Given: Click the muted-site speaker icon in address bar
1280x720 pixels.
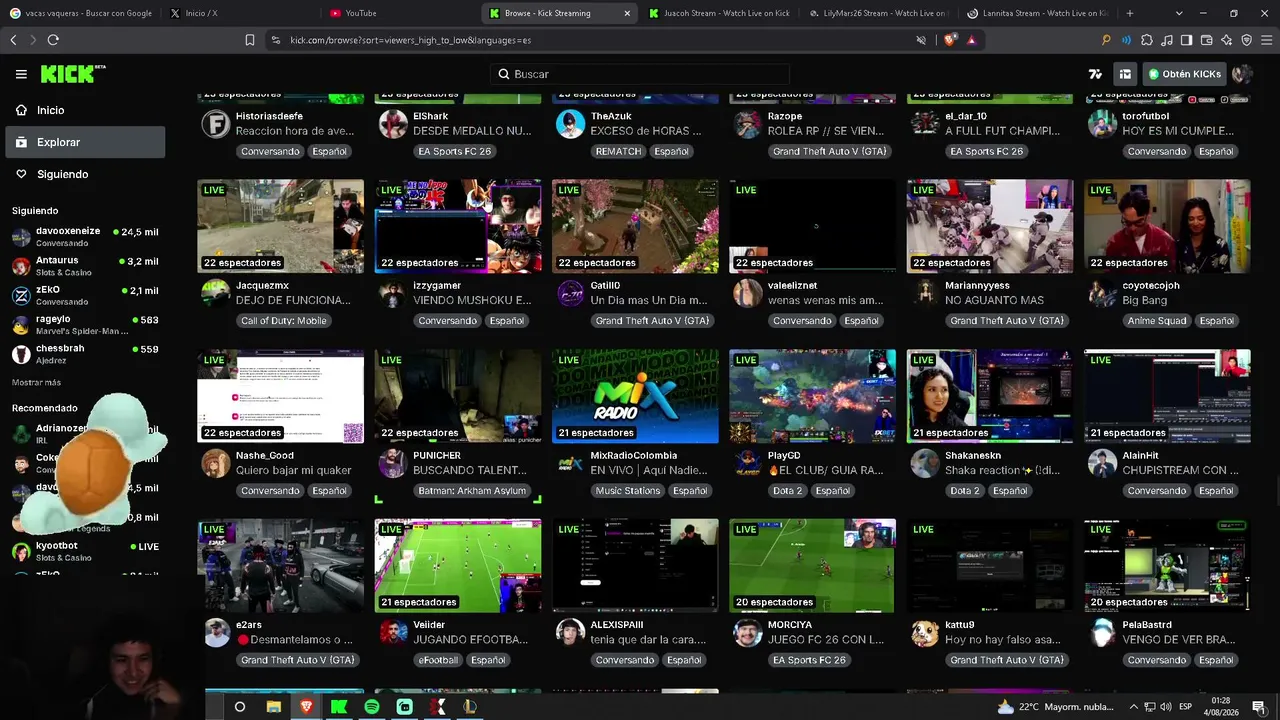Looking at the screenshot, I should [921, 40].
